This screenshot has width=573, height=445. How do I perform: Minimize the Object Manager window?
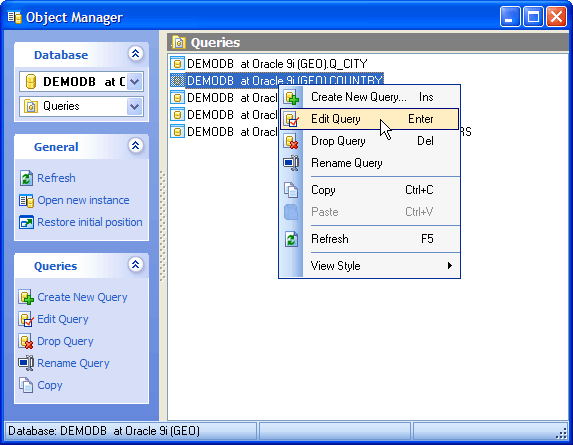coord(510,17)
